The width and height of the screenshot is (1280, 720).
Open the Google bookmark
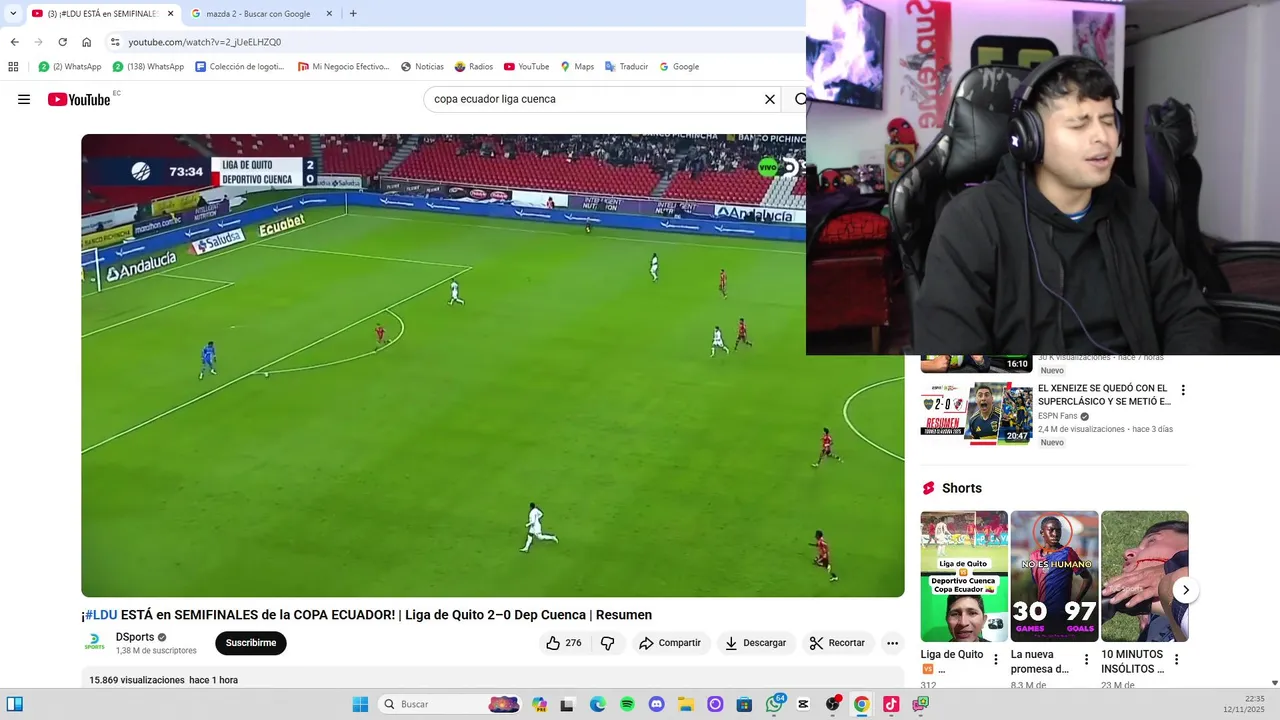point(678,67)
